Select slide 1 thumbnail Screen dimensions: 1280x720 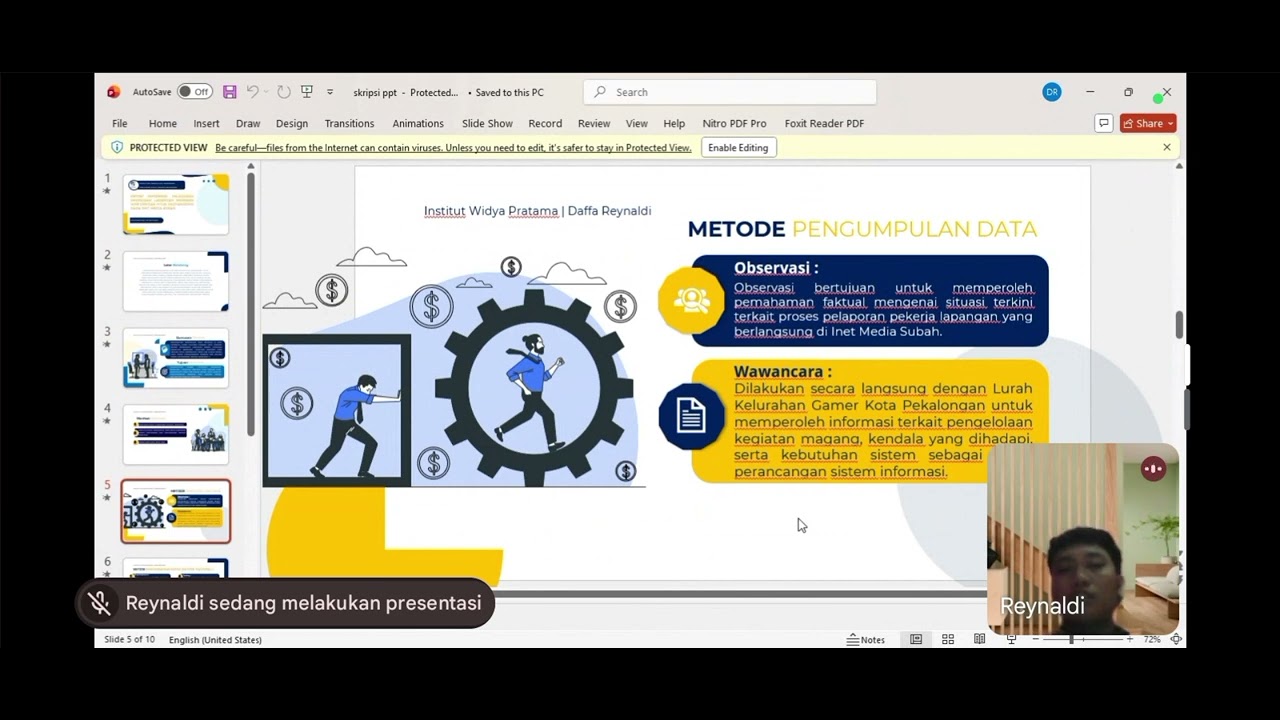tap(176, 205)
